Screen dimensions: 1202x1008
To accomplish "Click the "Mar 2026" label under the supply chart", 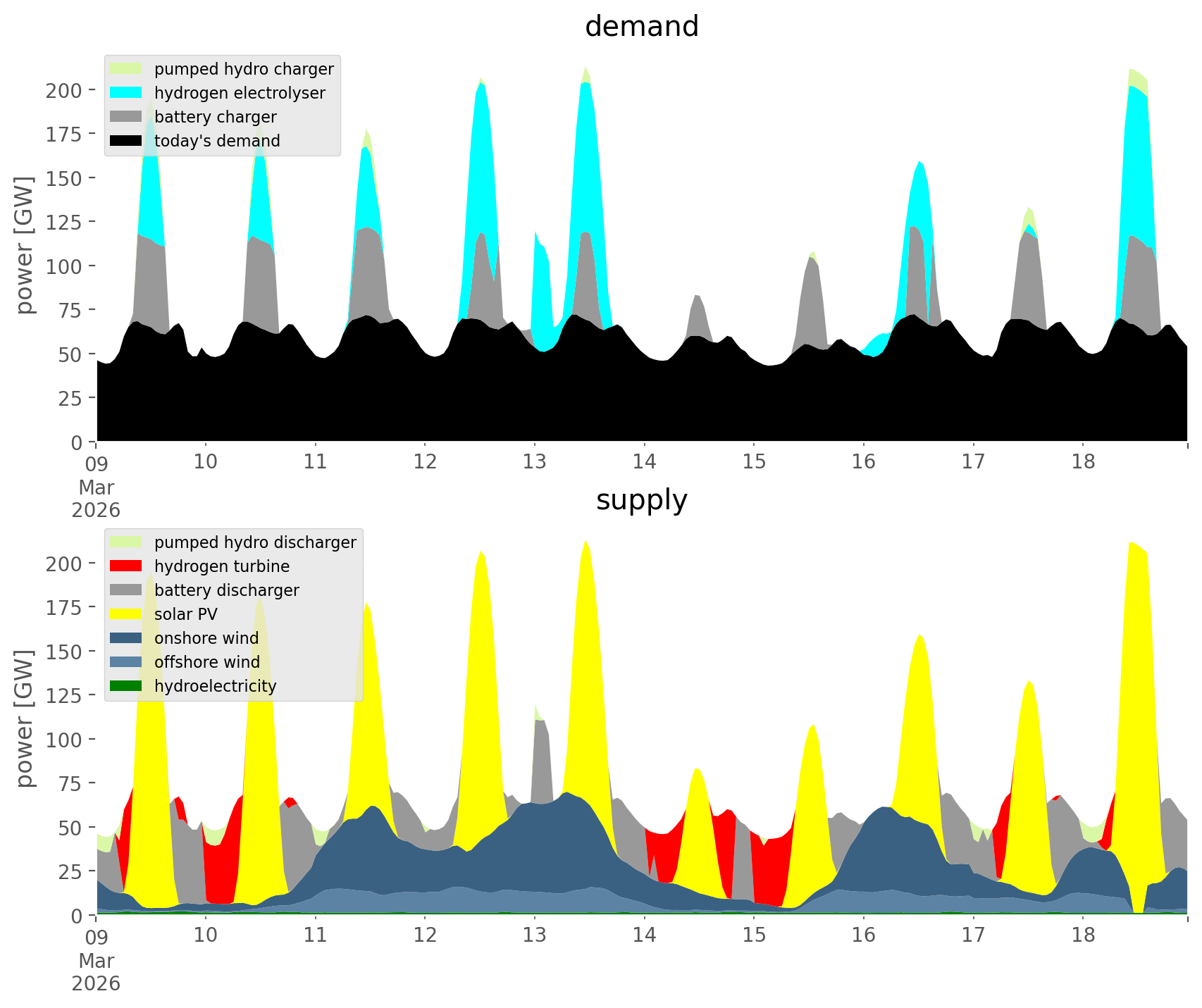I will [96, 972].
